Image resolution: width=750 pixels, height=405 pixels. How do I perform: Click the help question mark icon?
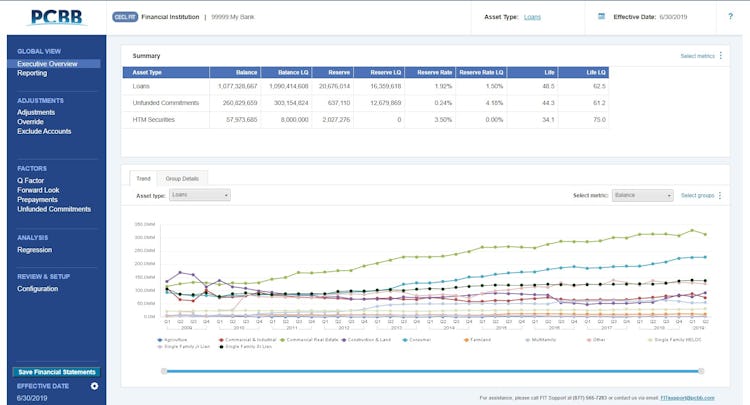(730, 16)
